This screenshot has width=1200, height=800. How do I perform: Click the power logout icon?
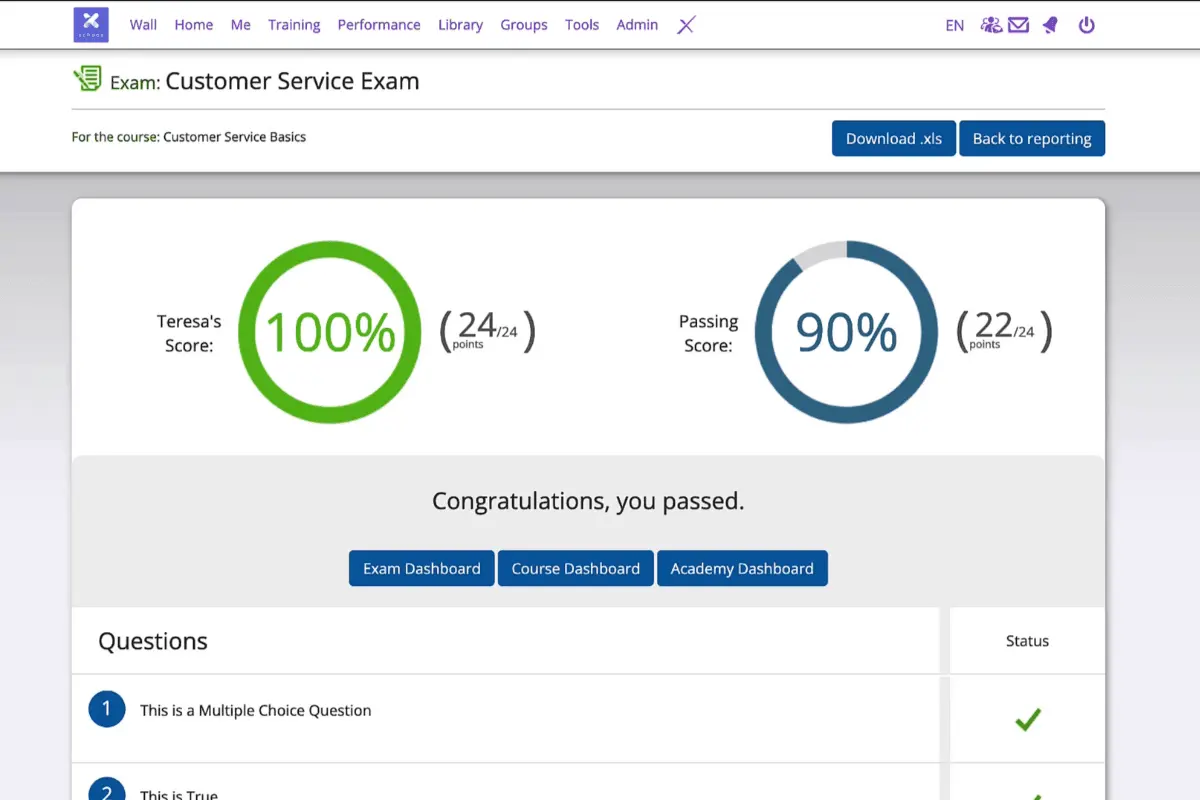pyautogui.click(x=1087, y=25)
